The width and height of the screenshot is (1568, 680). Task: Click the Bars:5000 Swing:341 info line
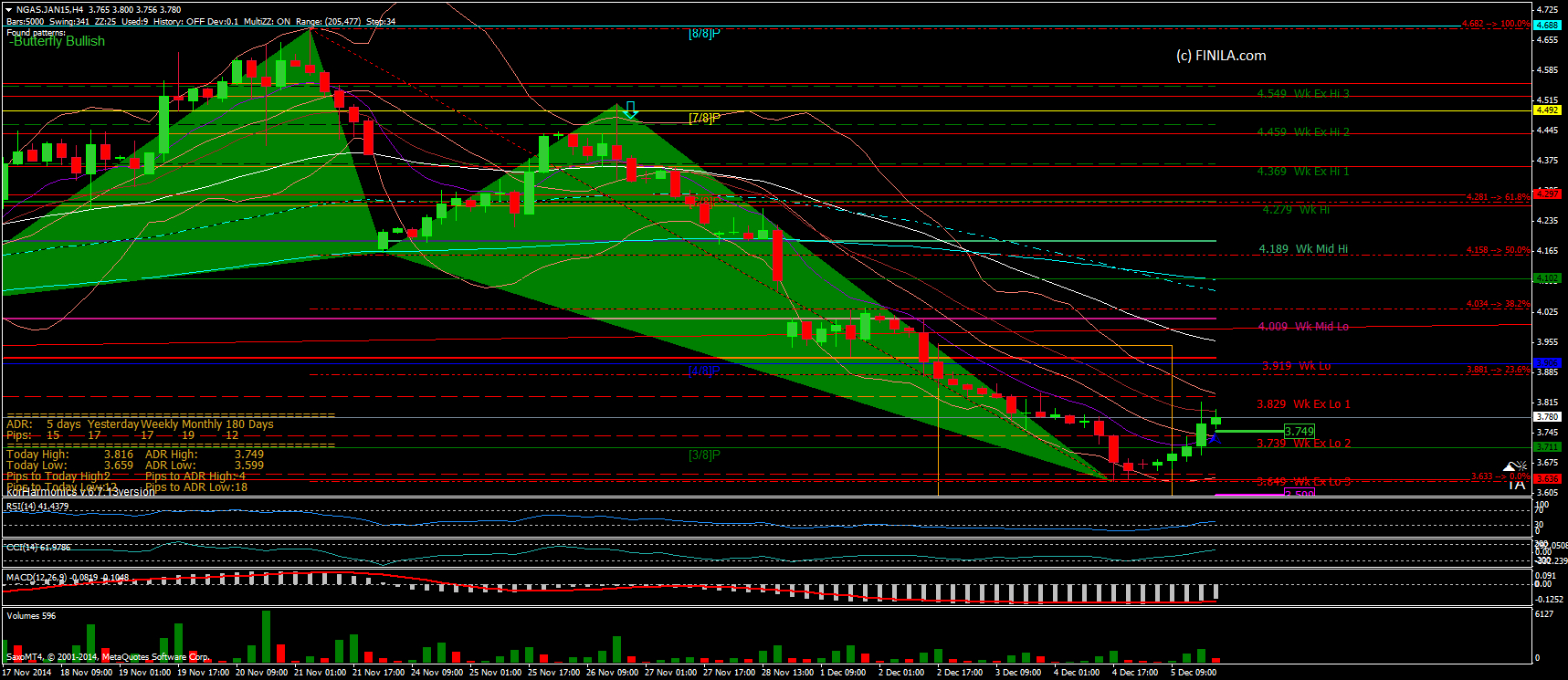[201, 21]
